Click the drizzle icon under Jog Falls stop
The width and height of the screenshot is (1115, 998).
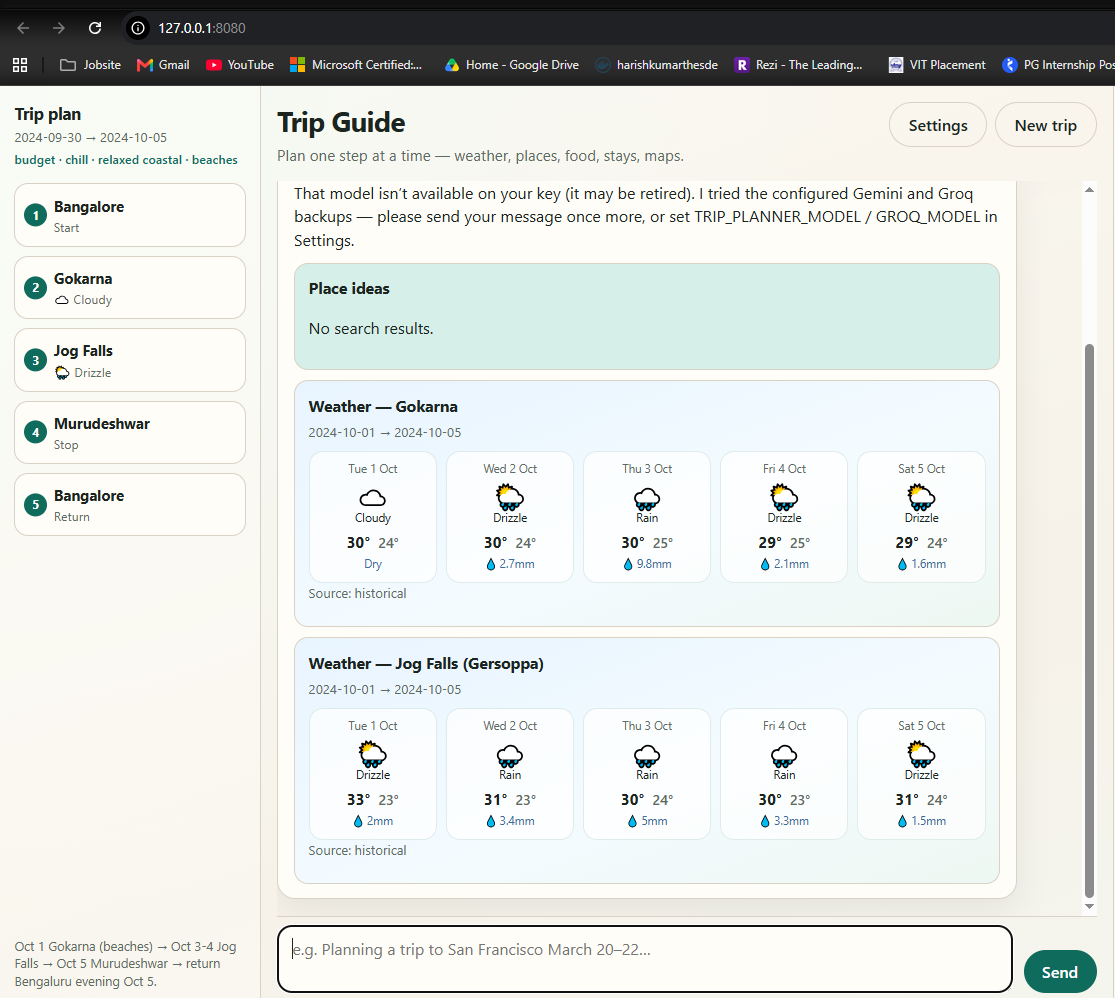[63, 373]
